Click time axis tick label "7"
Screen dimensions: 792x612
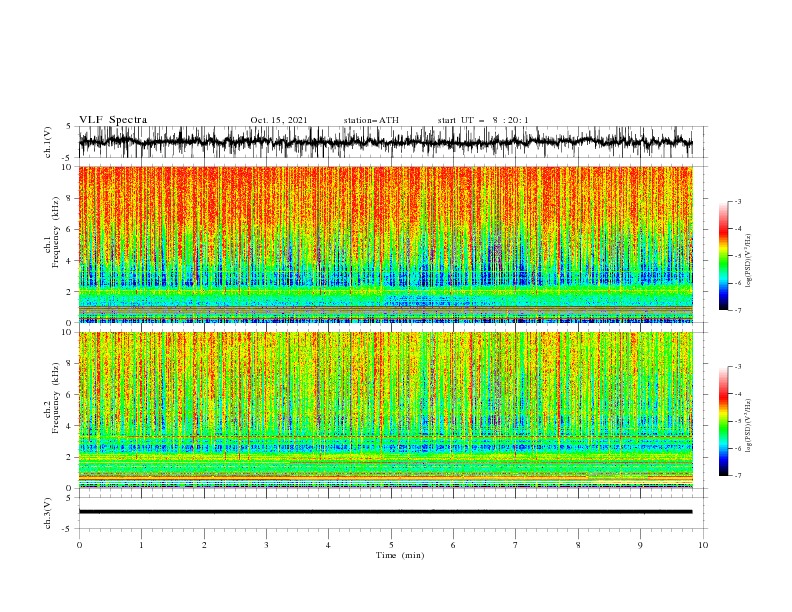coord(516,545)
